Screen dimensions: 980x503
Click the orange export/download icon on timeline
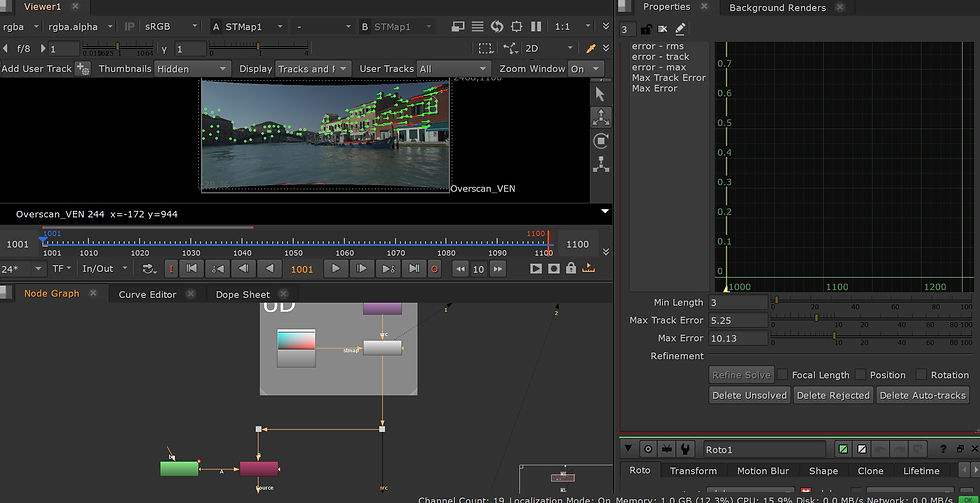point(588,269)
